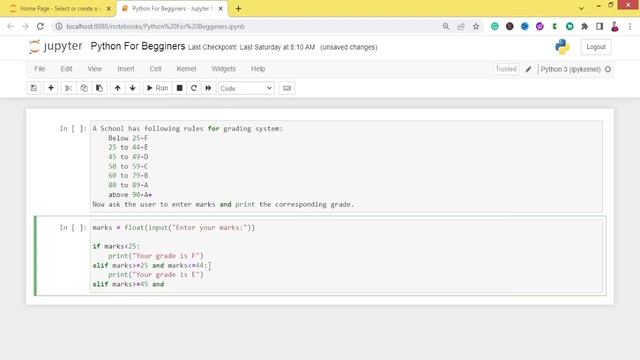Toggle the browser side panel icon
The height and width of the screenshot is (360, 640).
(x=600, y=27)
